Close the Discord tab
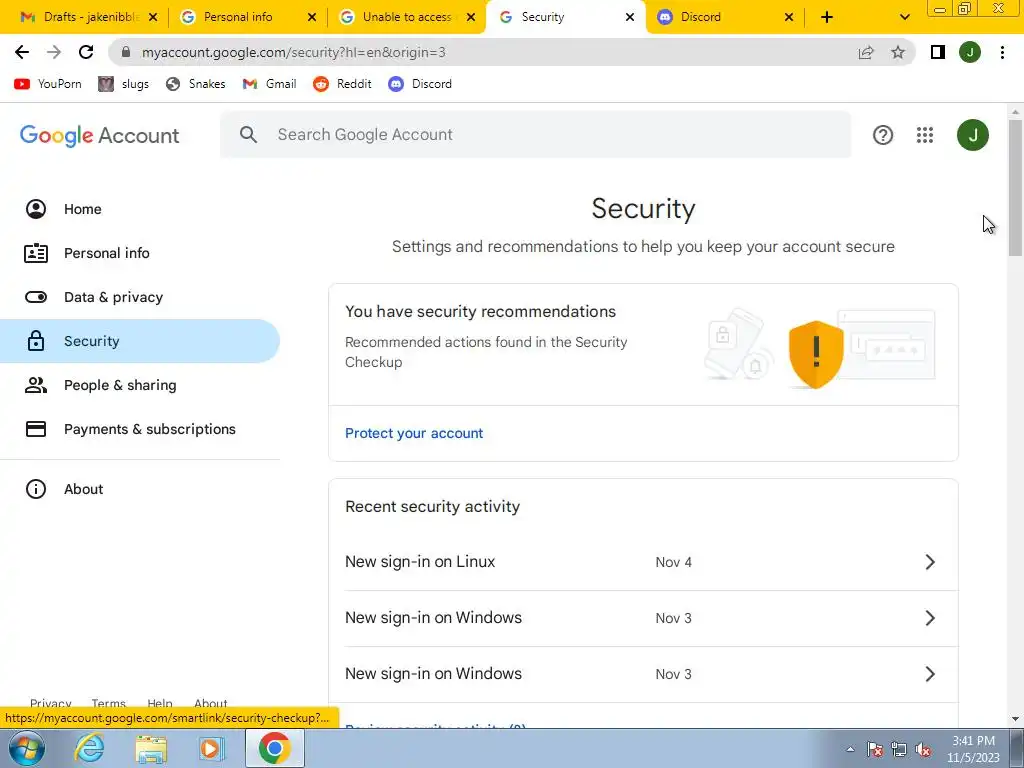The height and width of the screenshot is (768, 1024). coord(788,17)
